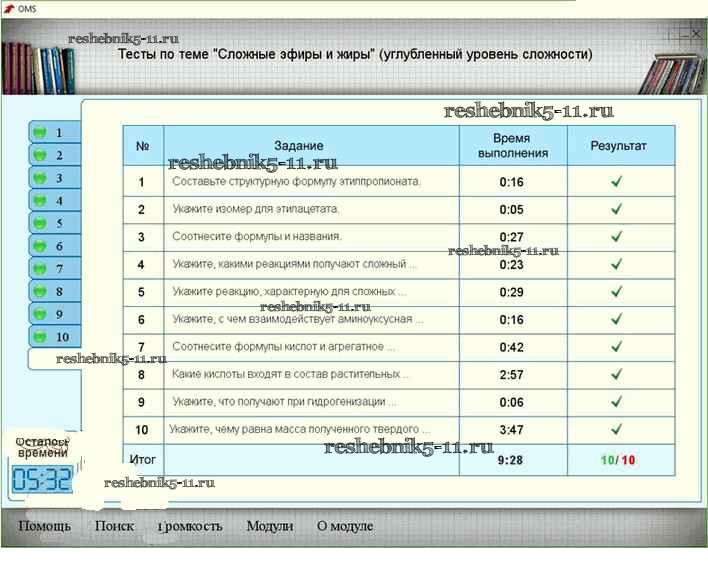Open Модули from bottom menu
708x581 pixels.
(270, 526)
